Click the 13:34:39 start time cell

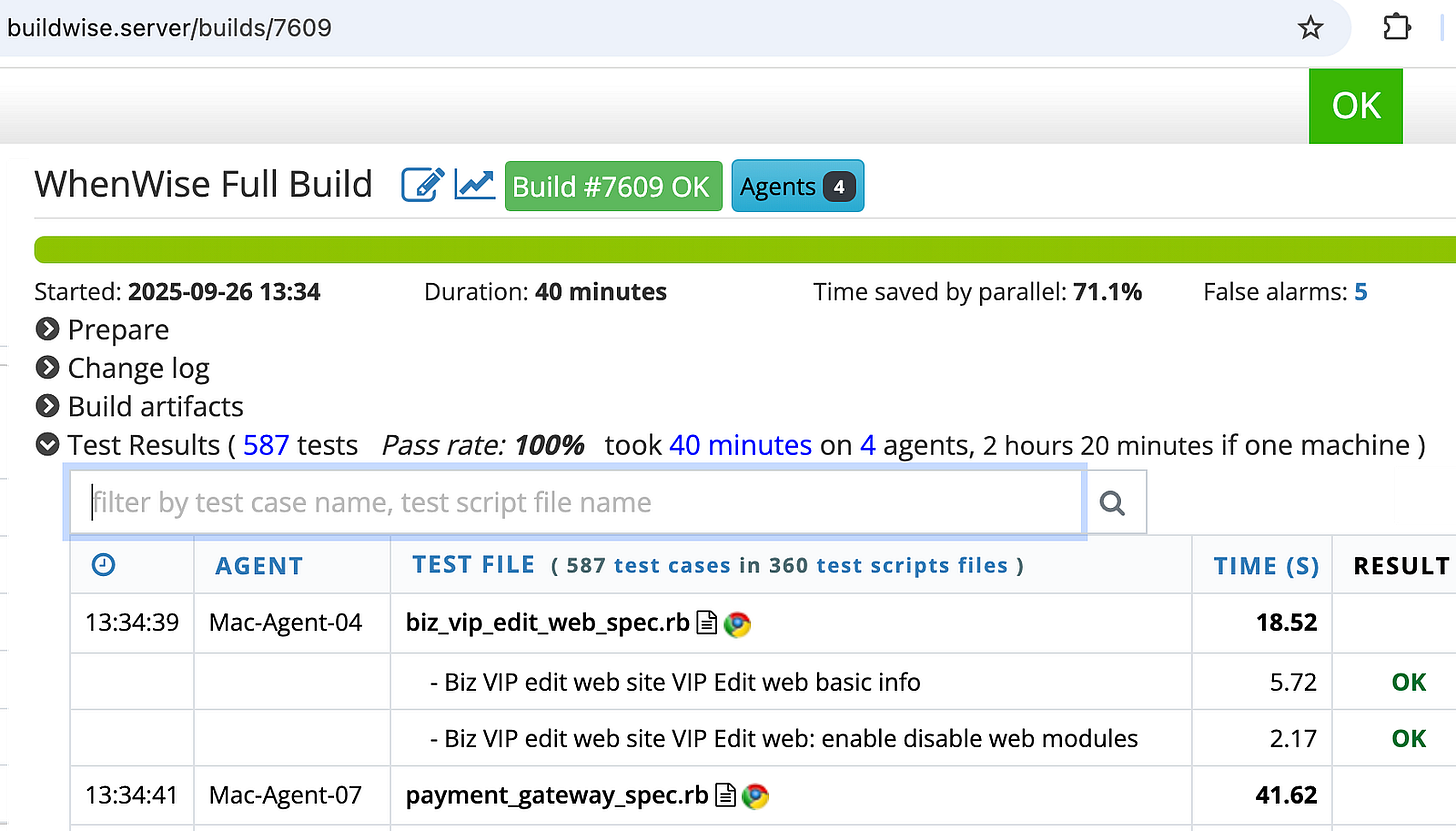coord(132,623)
